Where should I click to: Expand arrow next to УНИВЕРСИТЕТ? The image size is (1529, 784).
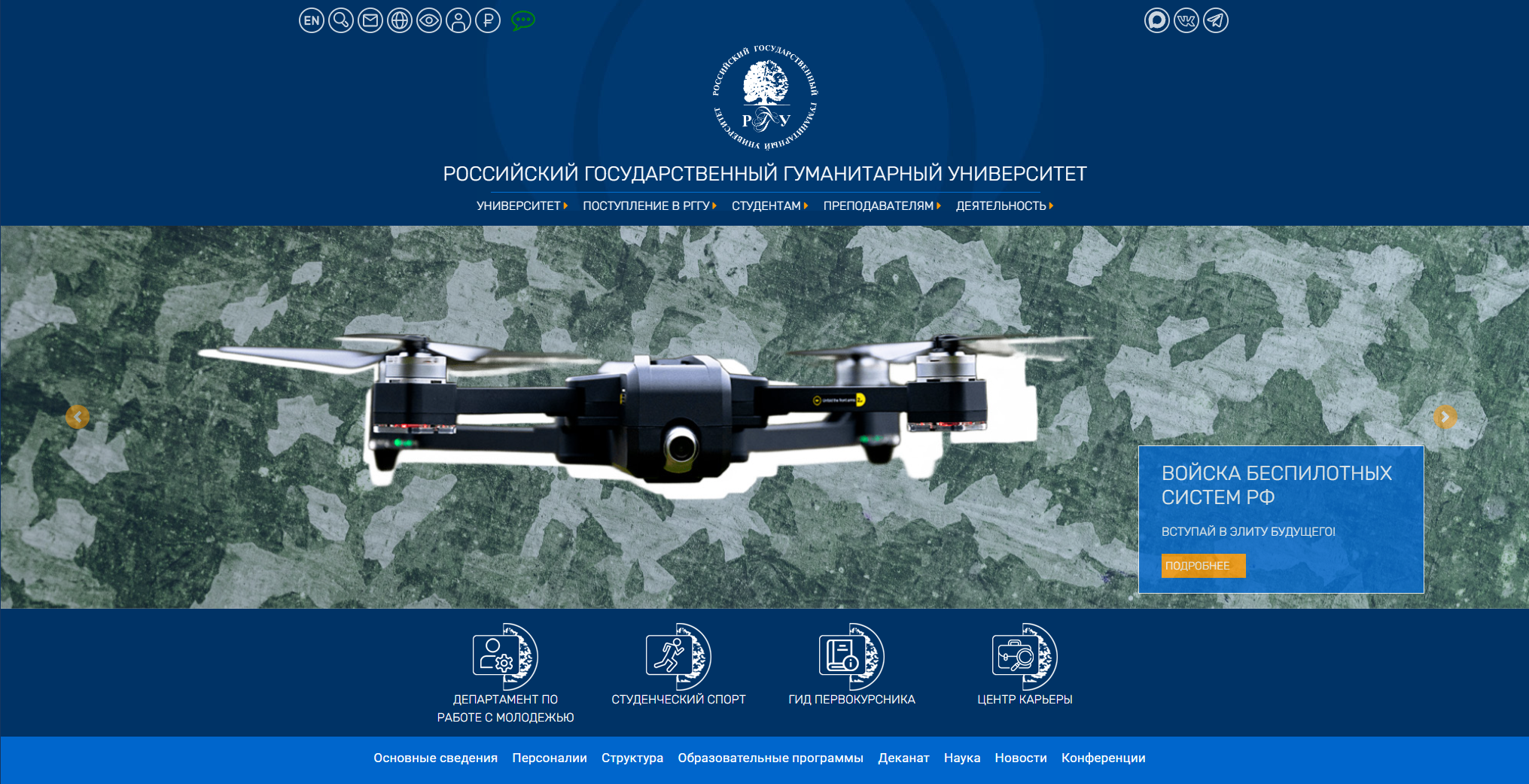click(x=565, y=205)
